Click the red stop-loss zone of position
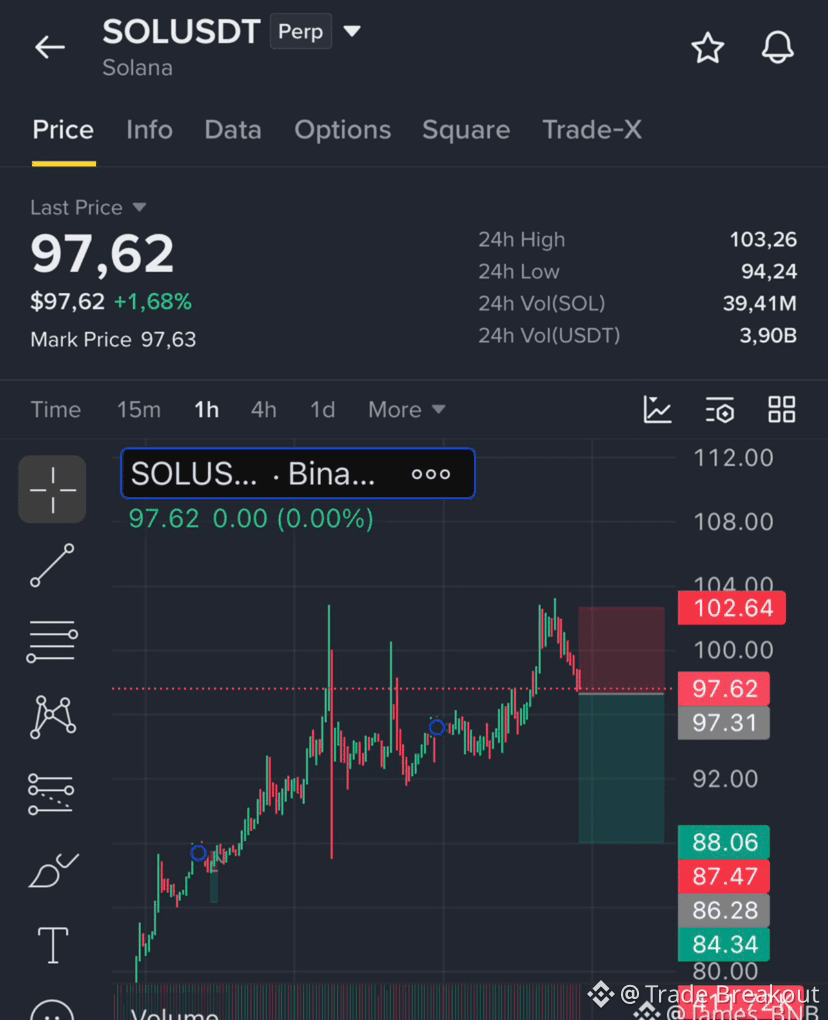This screenshot has height=1020, width=828. pyautogui.click(x=621, y=650)
